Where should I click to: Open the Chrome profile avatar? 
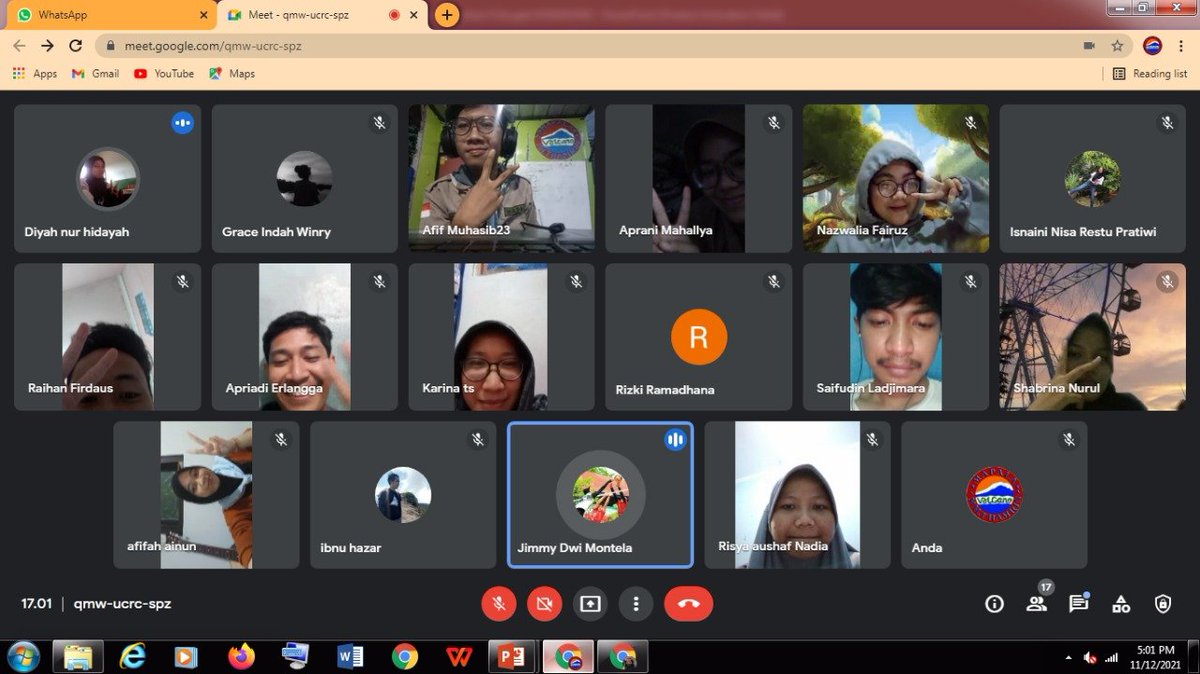[x=1153, y=46]
